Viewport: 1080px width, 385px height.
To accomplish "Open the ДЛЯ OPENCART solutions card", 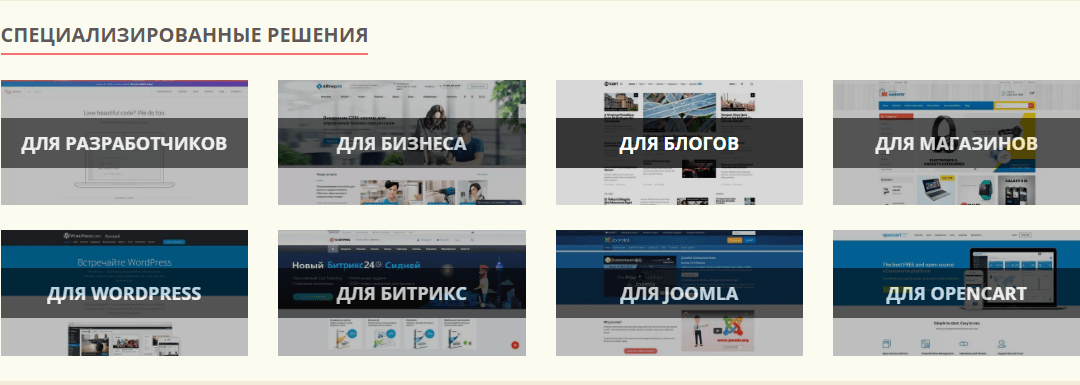I will [x=956, y=293].
